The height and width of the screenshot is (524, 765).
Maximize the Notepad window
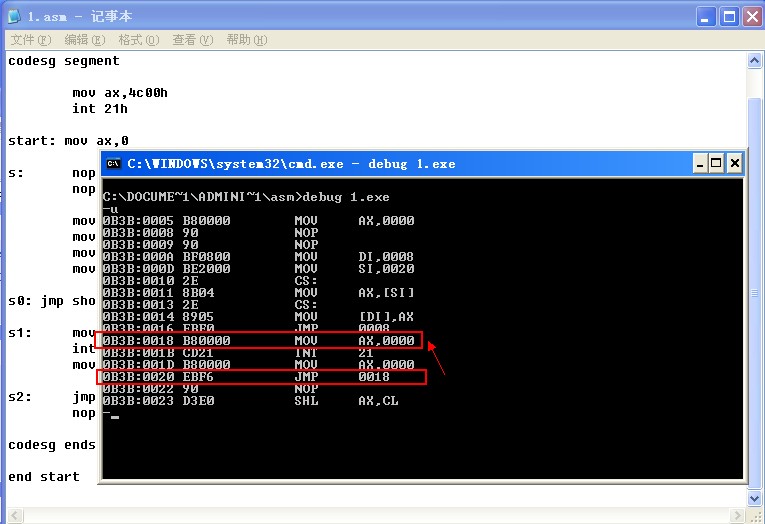tap(728, 16)
